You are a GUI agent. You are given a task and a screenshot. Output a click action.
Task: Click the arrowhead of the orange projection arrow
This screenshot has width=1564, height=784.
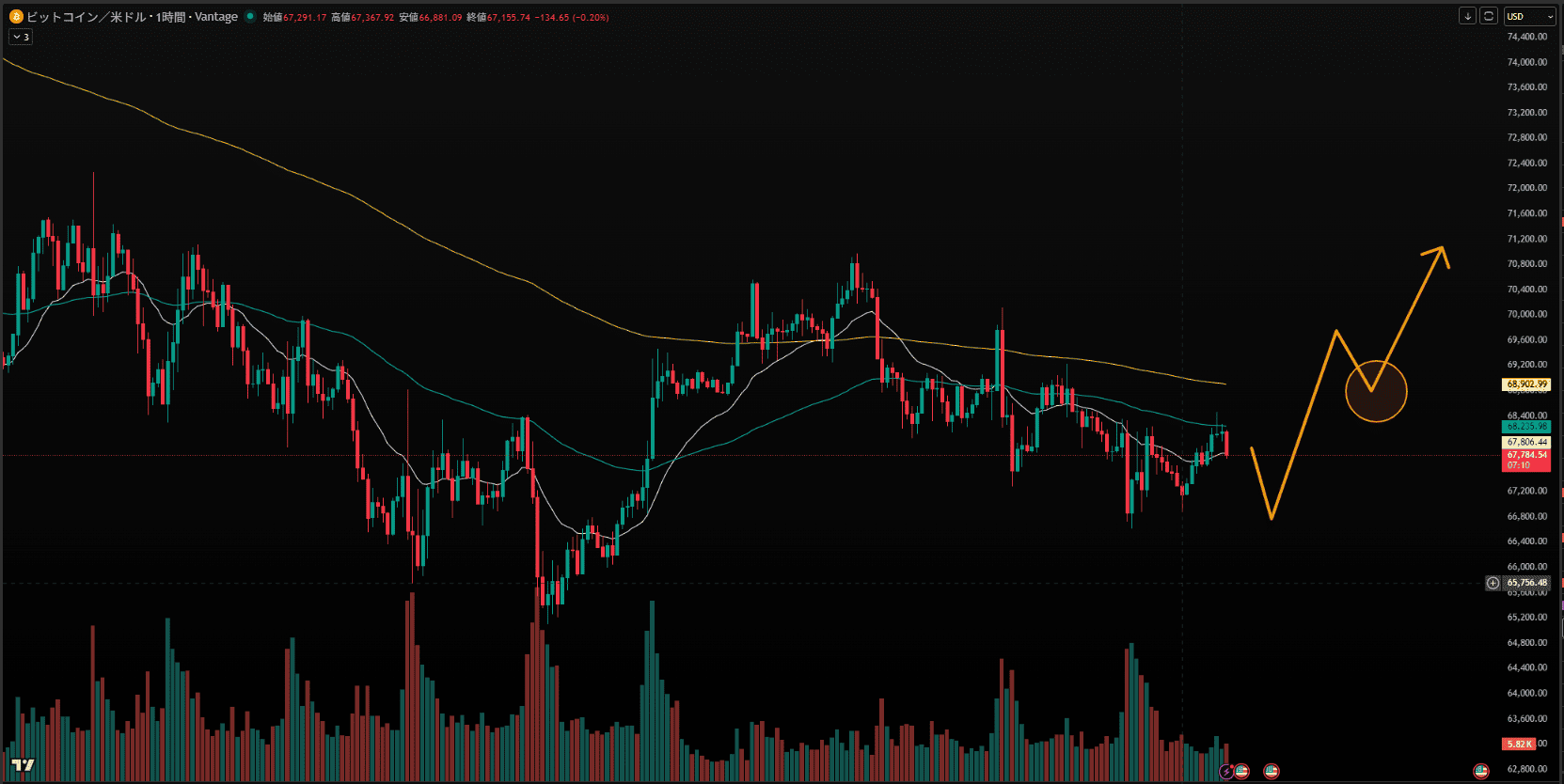pyautogui.click(x=1441, y=250)
